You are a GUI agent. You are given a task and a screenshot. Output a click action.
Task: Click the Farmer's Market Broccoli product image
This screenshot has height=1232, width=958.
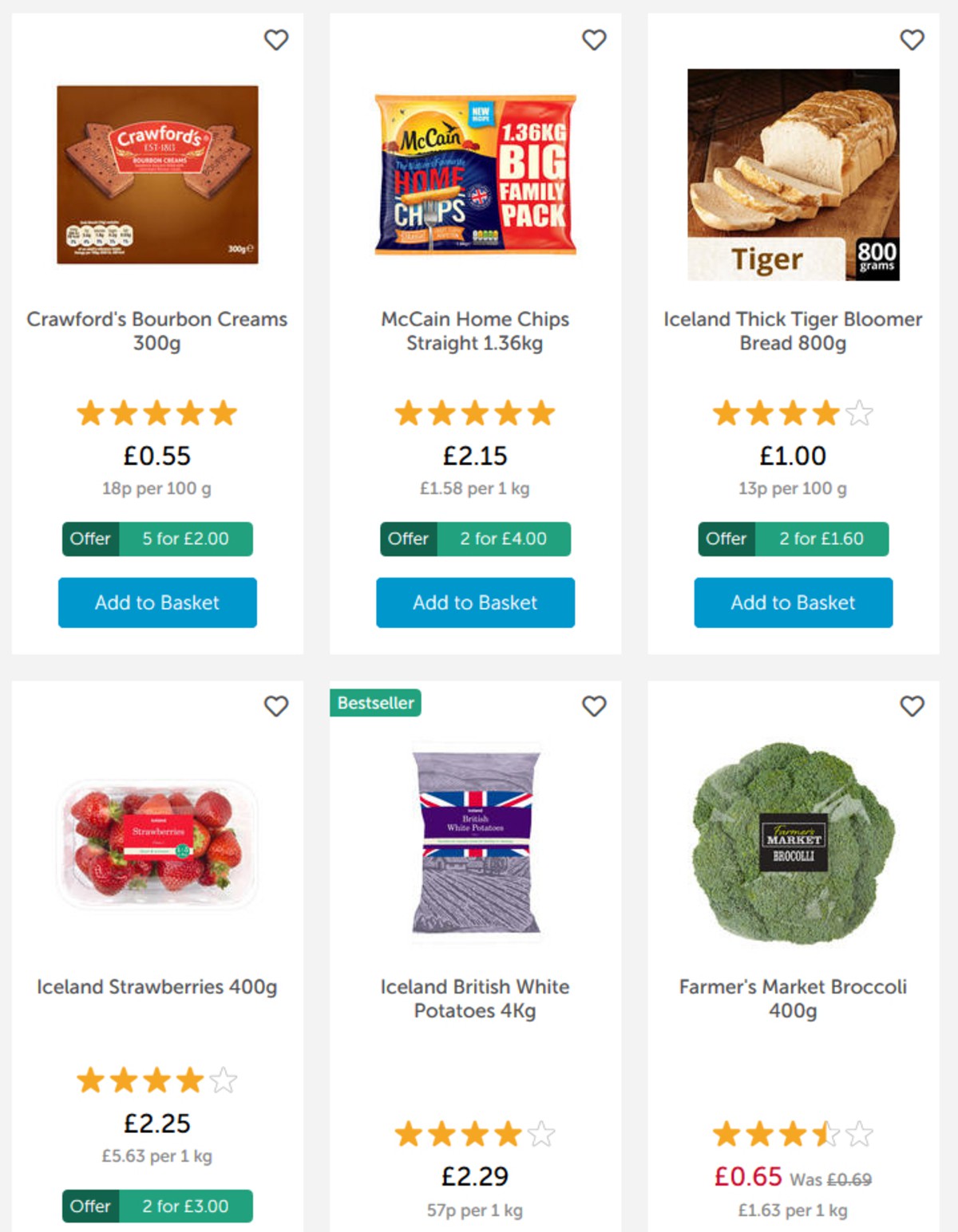[x=794, y=848]
